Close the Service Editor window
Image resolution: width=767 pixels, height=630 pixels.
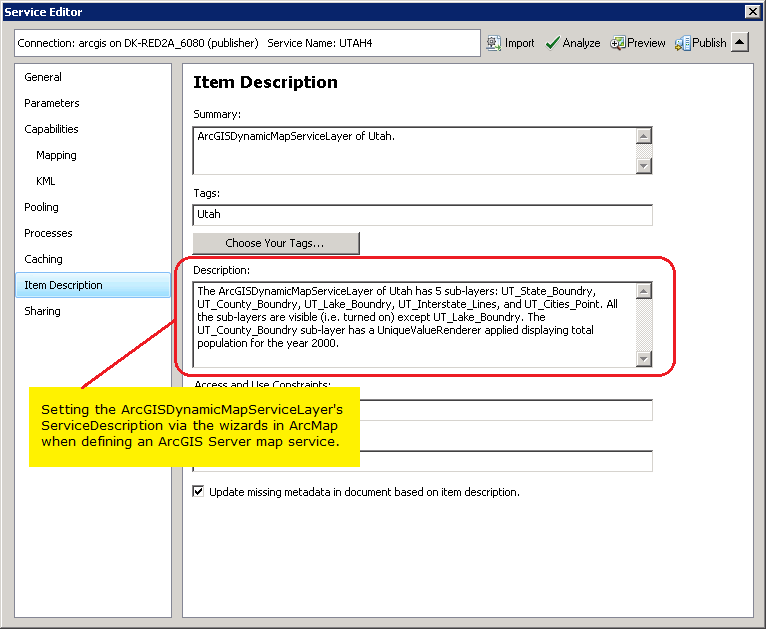(x=752, y=11)
